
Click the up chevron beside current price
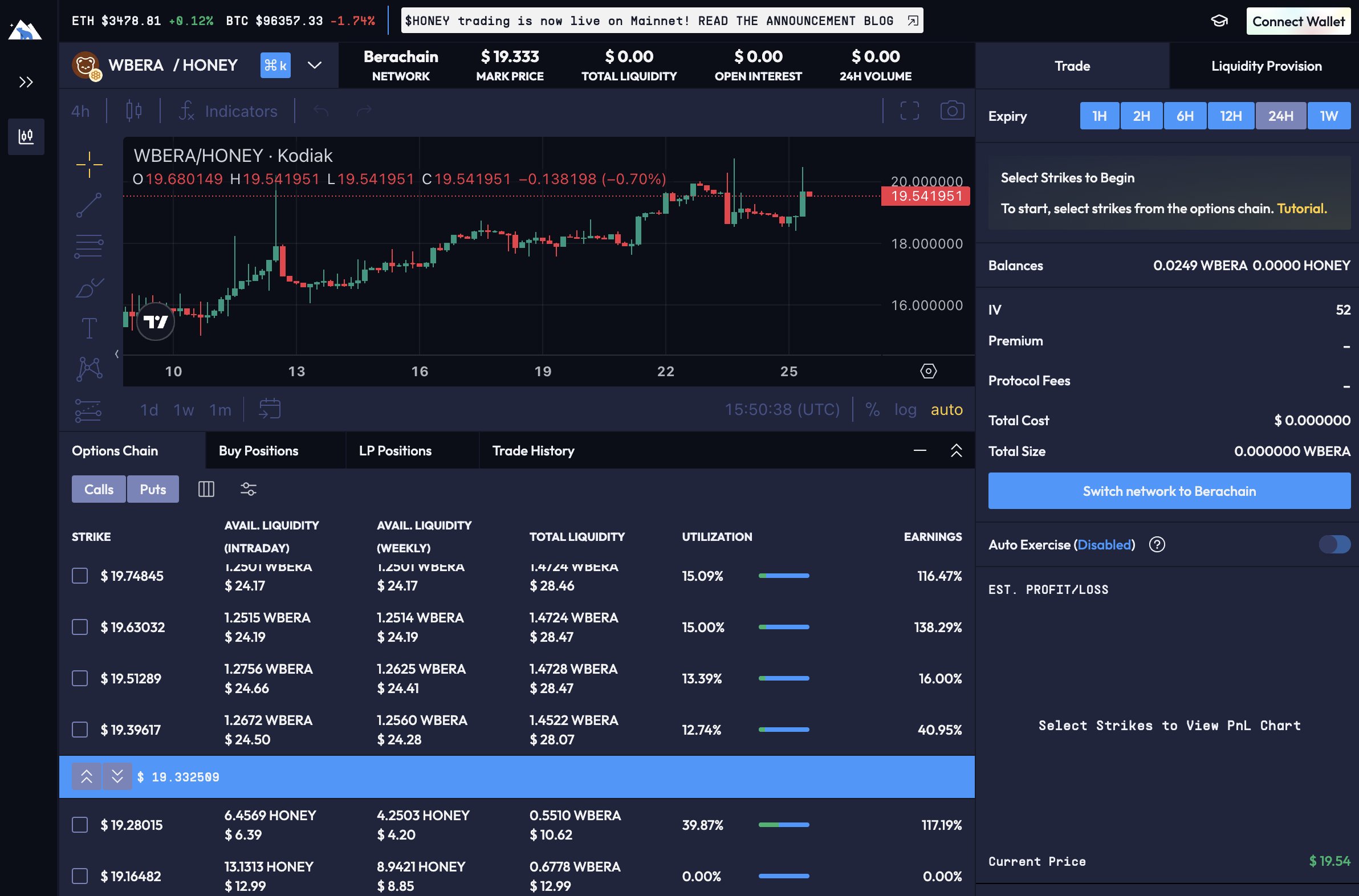click(86, 776)
